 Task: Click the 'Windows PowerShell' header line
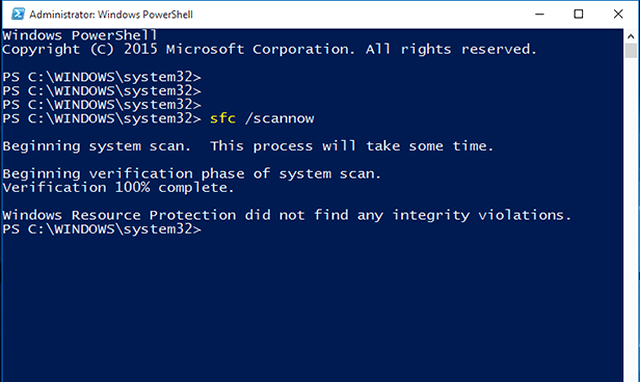point(80,36)
